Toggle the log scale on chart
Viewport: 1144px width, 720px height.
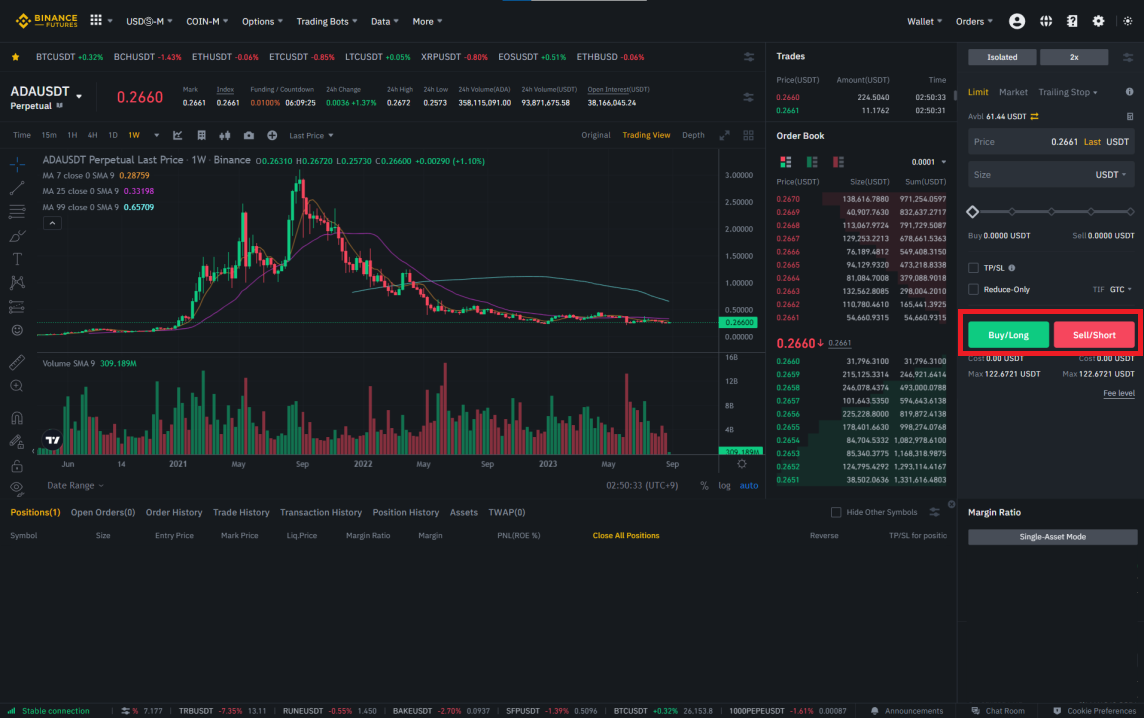(724, 485)
